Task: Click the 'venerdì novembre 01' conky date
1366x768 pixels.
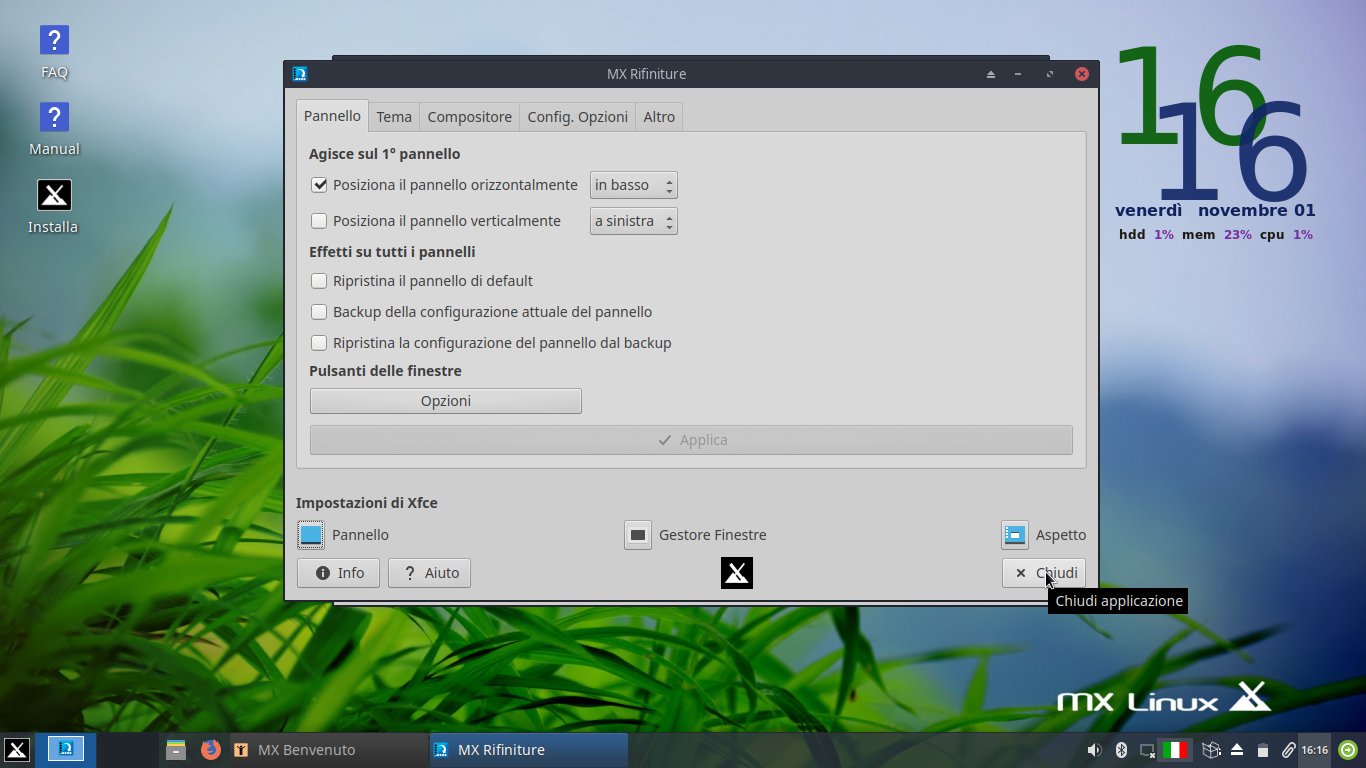Action: click(x=1215, y=210)
